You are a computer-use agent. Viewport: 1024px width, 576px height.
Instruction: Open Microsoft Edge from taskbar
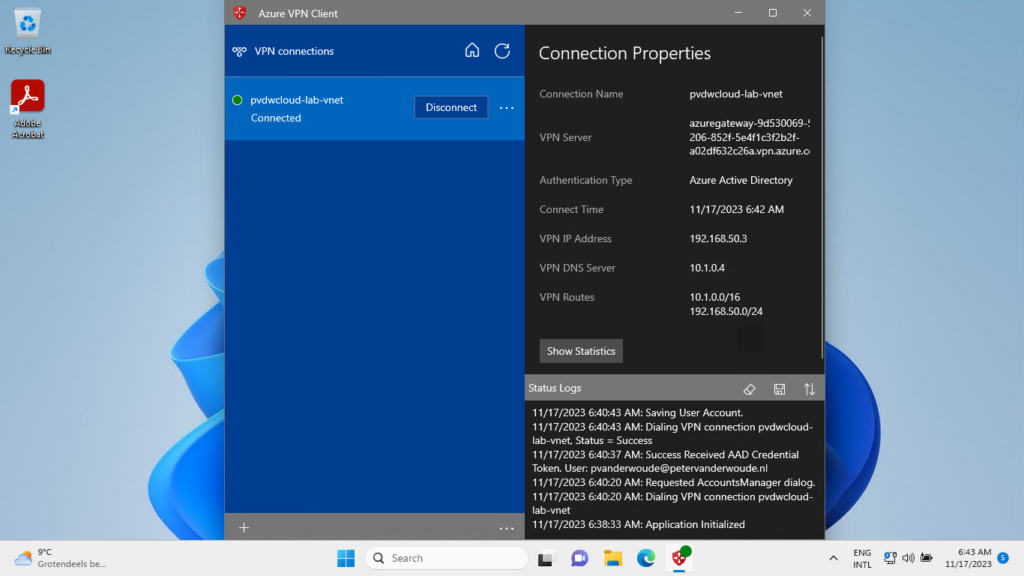tap(646, 558)
